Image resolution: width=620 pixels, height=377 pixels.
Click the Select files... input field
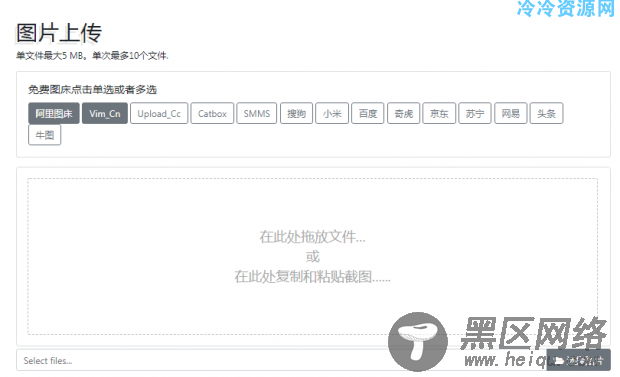(282, 360)
